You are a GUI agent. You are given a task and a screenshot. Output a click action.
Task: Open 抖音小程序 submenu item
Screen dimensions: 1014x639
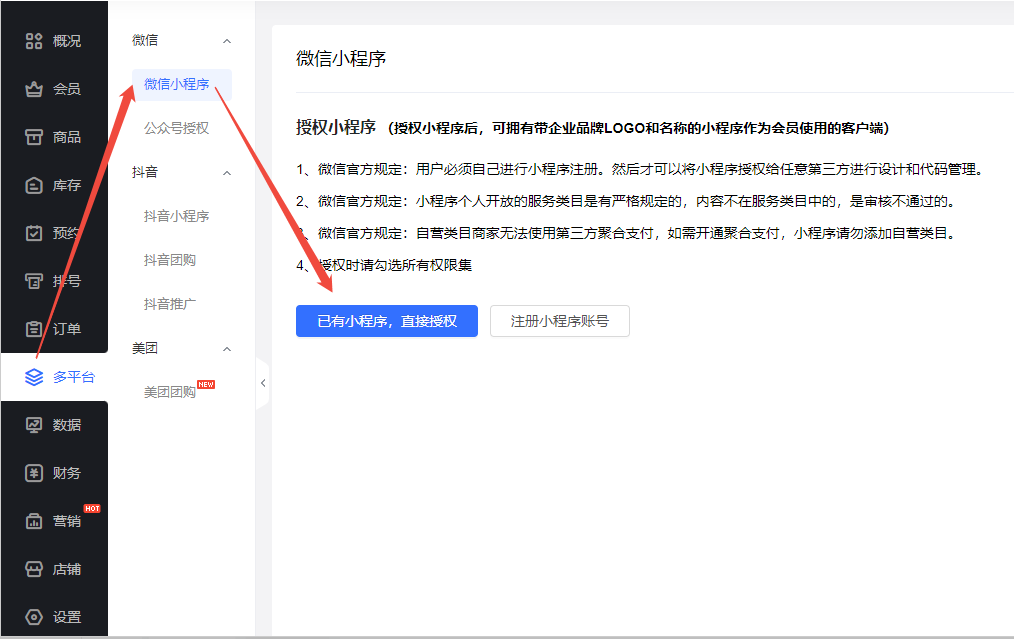177,216
